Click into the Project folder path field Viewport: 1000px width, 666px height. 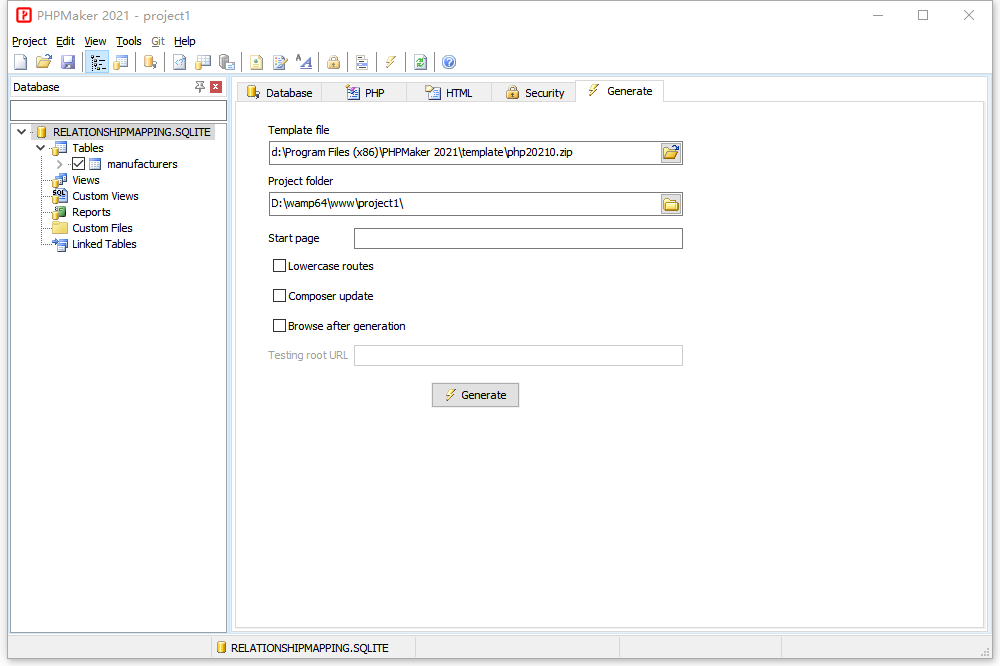[x=465, y=204]
